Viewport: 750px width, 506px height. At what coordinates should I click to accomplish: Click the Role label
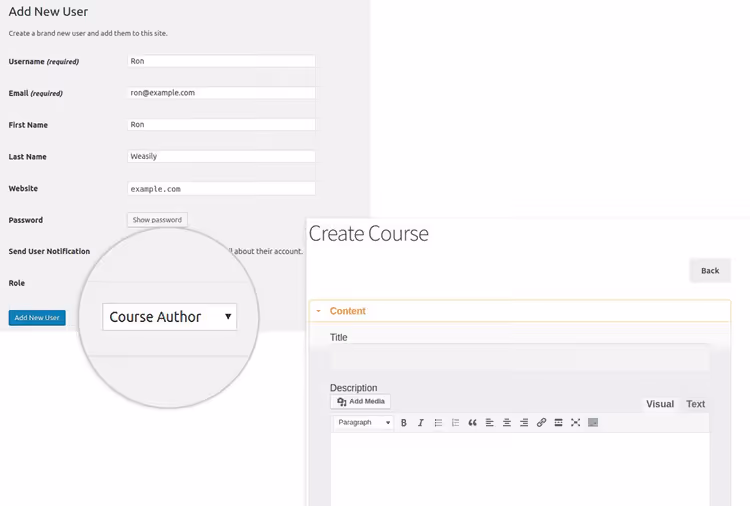click(x=17, y=283)
